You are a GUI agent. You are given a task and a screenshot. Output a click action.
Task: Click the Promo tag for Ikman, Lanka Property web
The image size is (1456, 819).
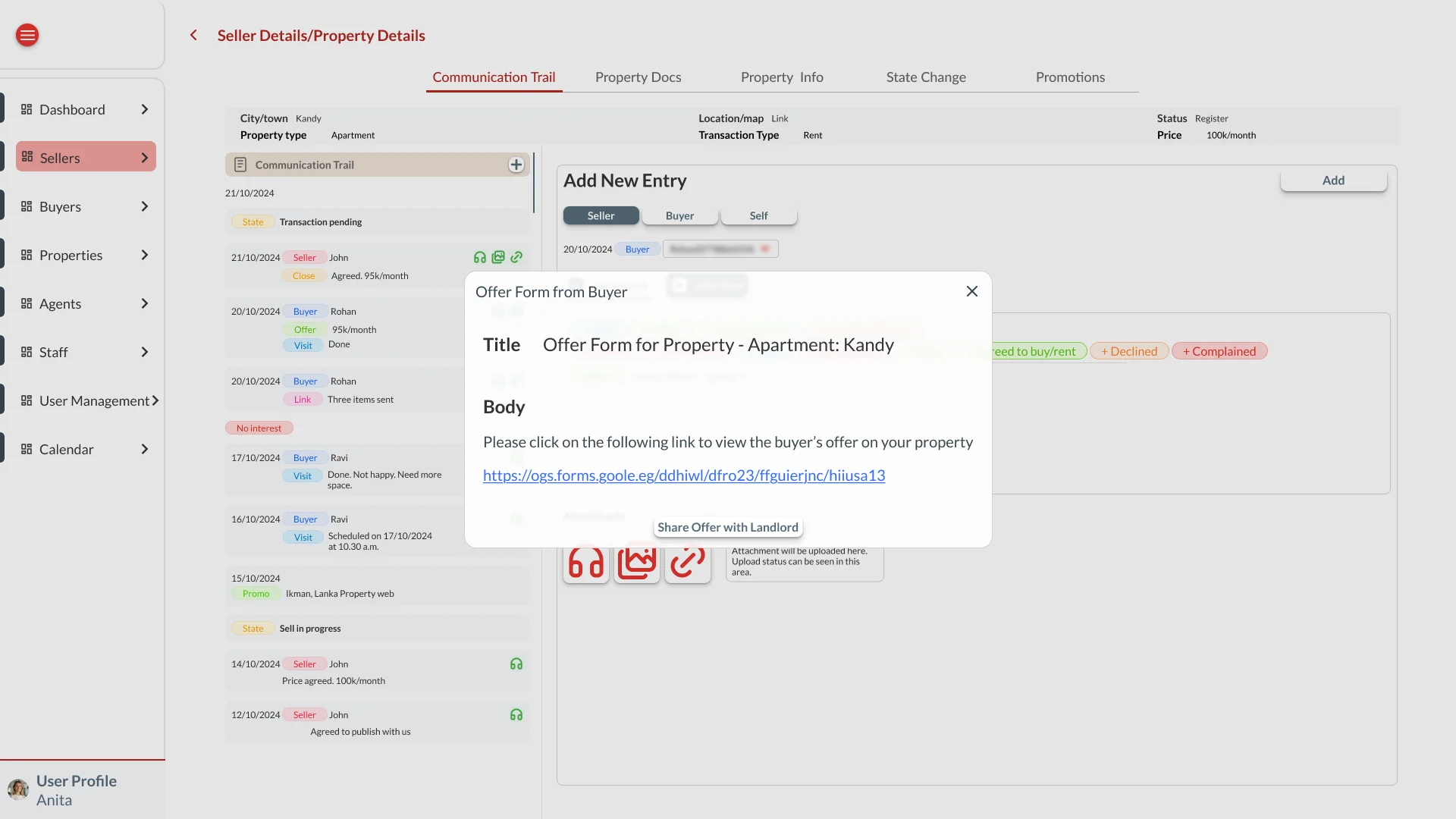point(256,594)
